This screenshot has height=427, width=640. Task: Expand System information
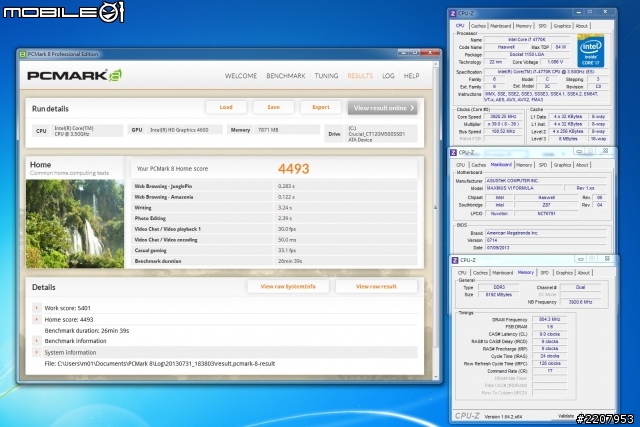pos(36,352)
